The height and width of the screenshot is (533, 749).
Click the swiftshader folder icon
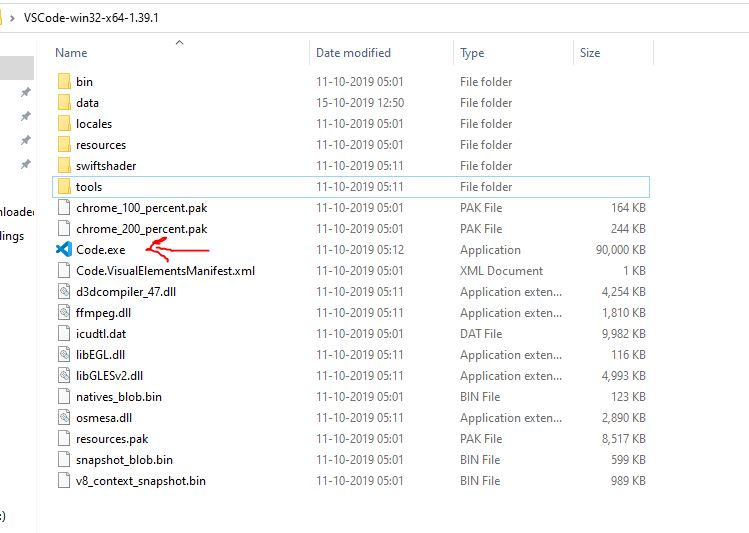pyautogui.click(x=64, y=166)
